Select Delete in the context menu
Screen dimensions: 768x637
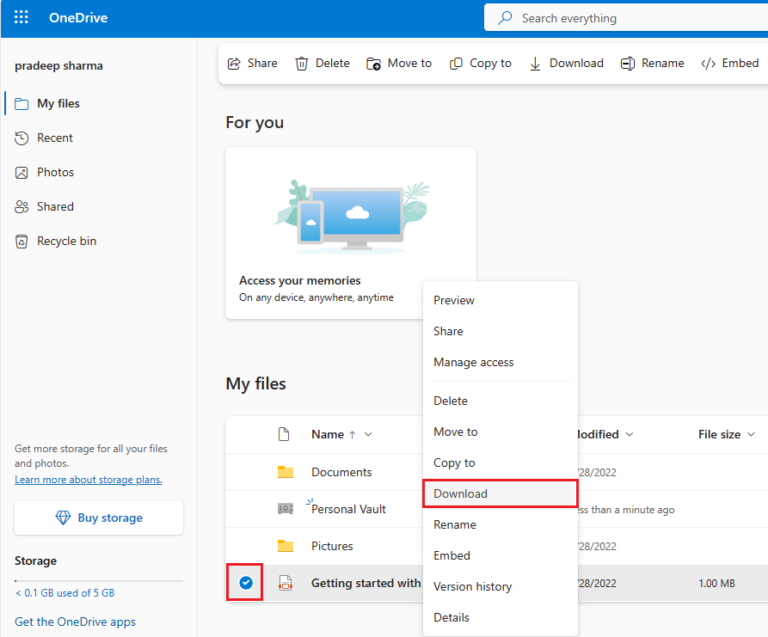coord(500,401)
